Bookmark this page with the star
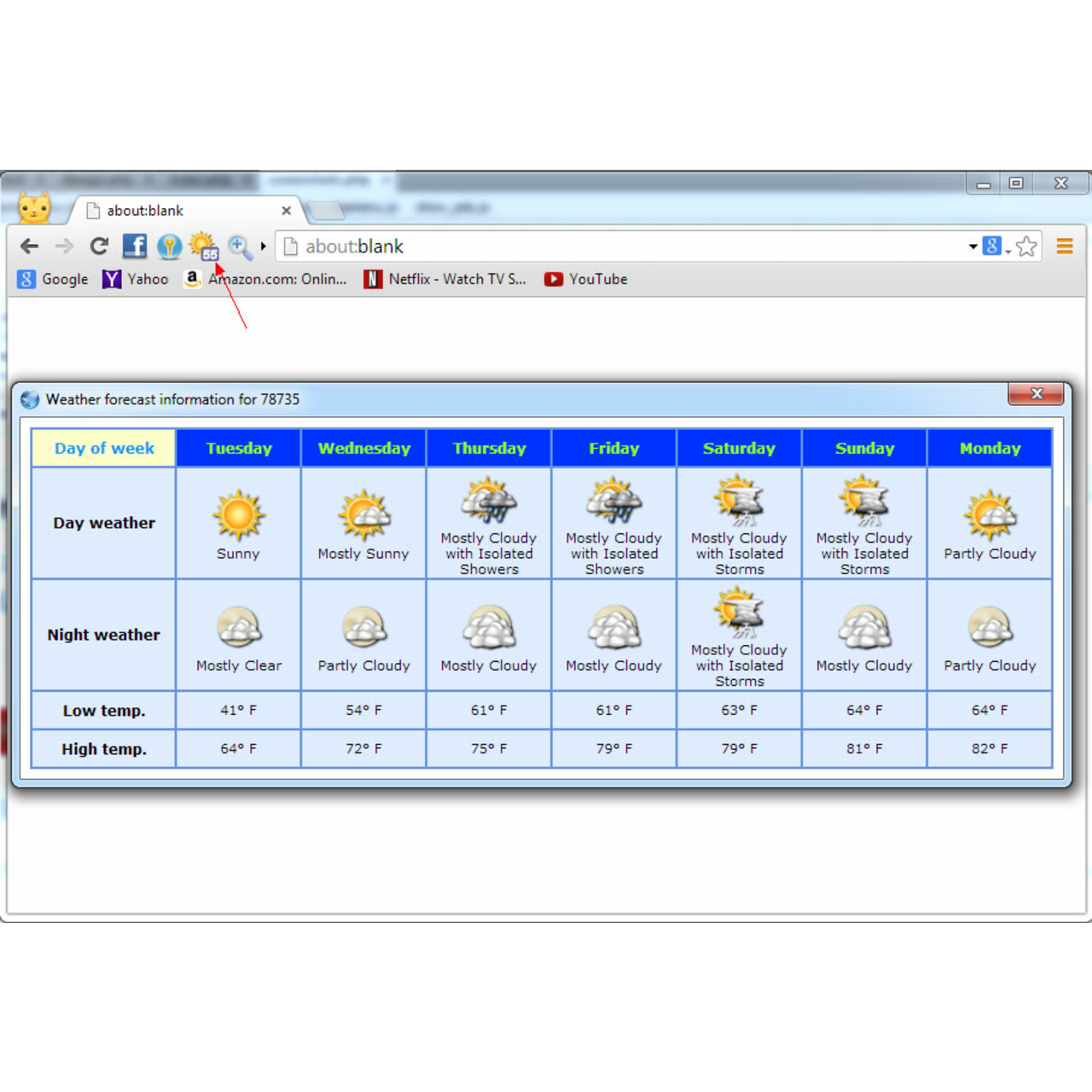Viewport: 1092px width, 1092px height. tap(1026, 247)
